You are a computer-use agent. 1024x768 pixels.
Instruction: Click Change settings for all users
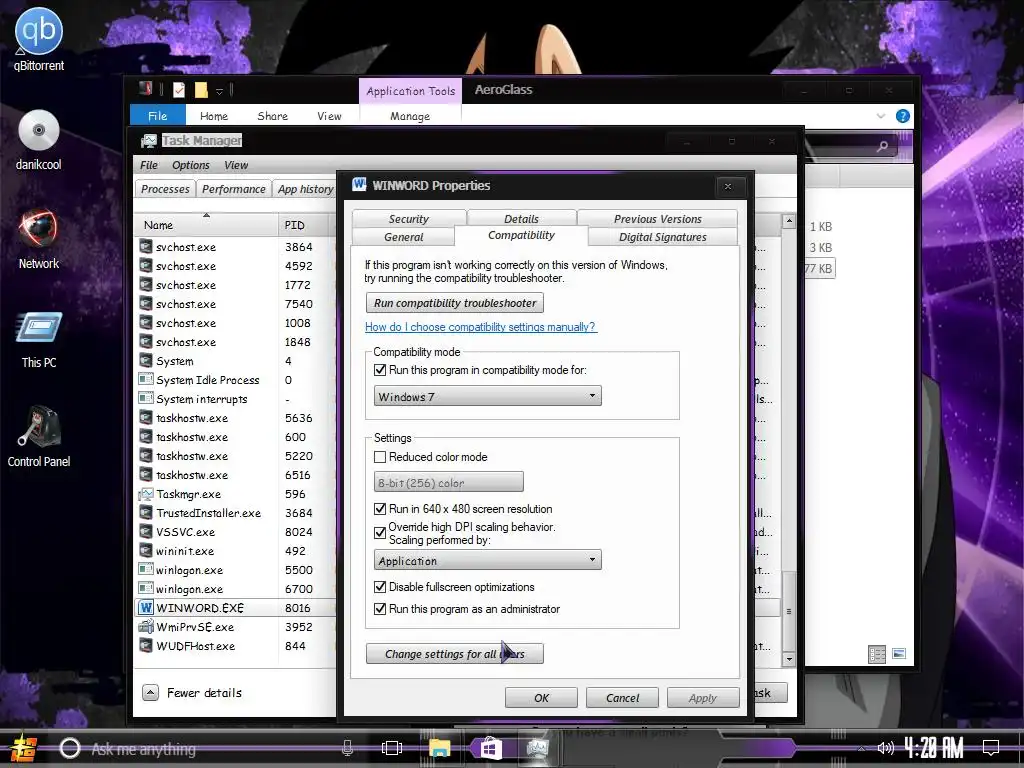(455, 654)
